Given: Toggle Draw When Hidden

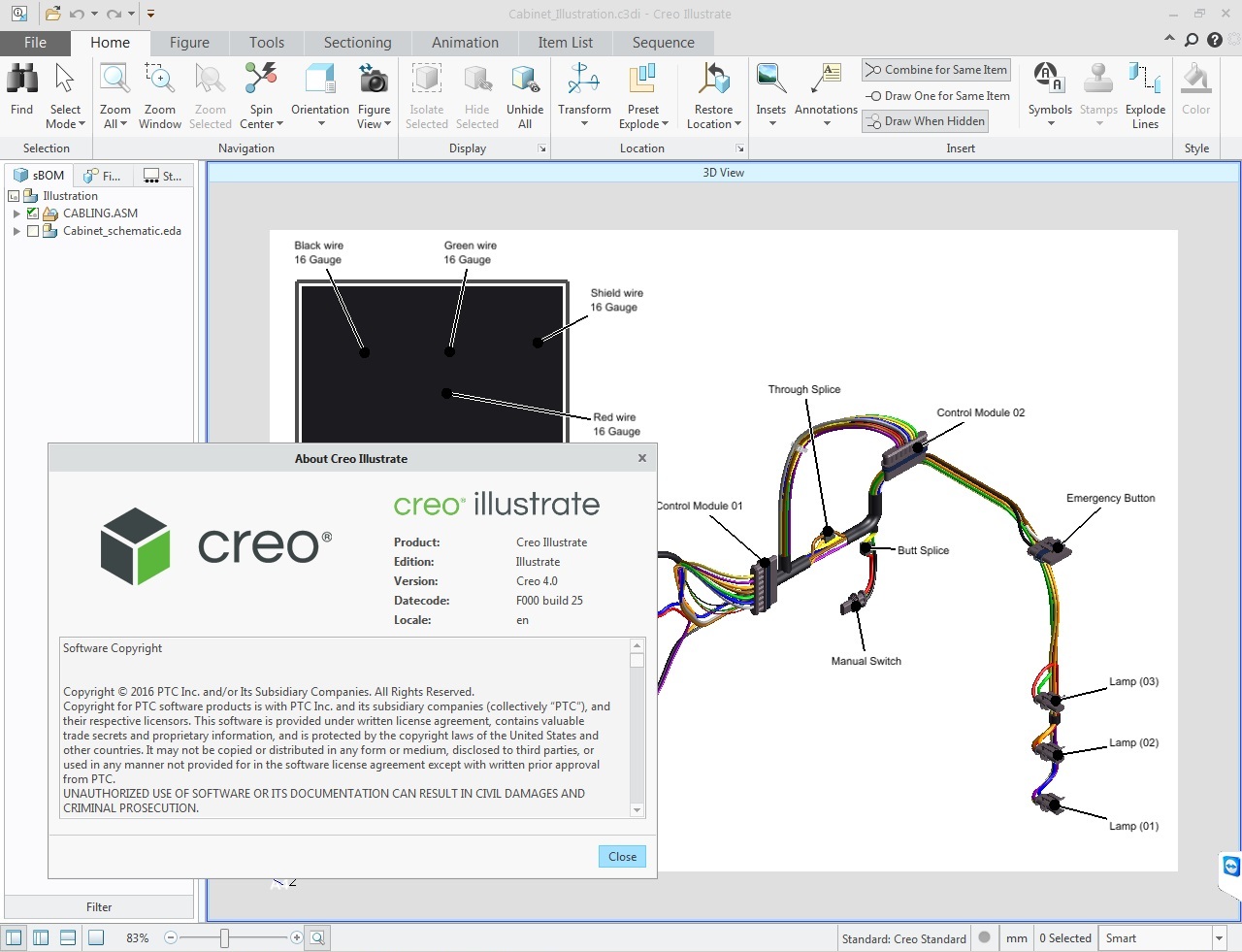Looking at the screenshot, I should (x=925, y=121).
